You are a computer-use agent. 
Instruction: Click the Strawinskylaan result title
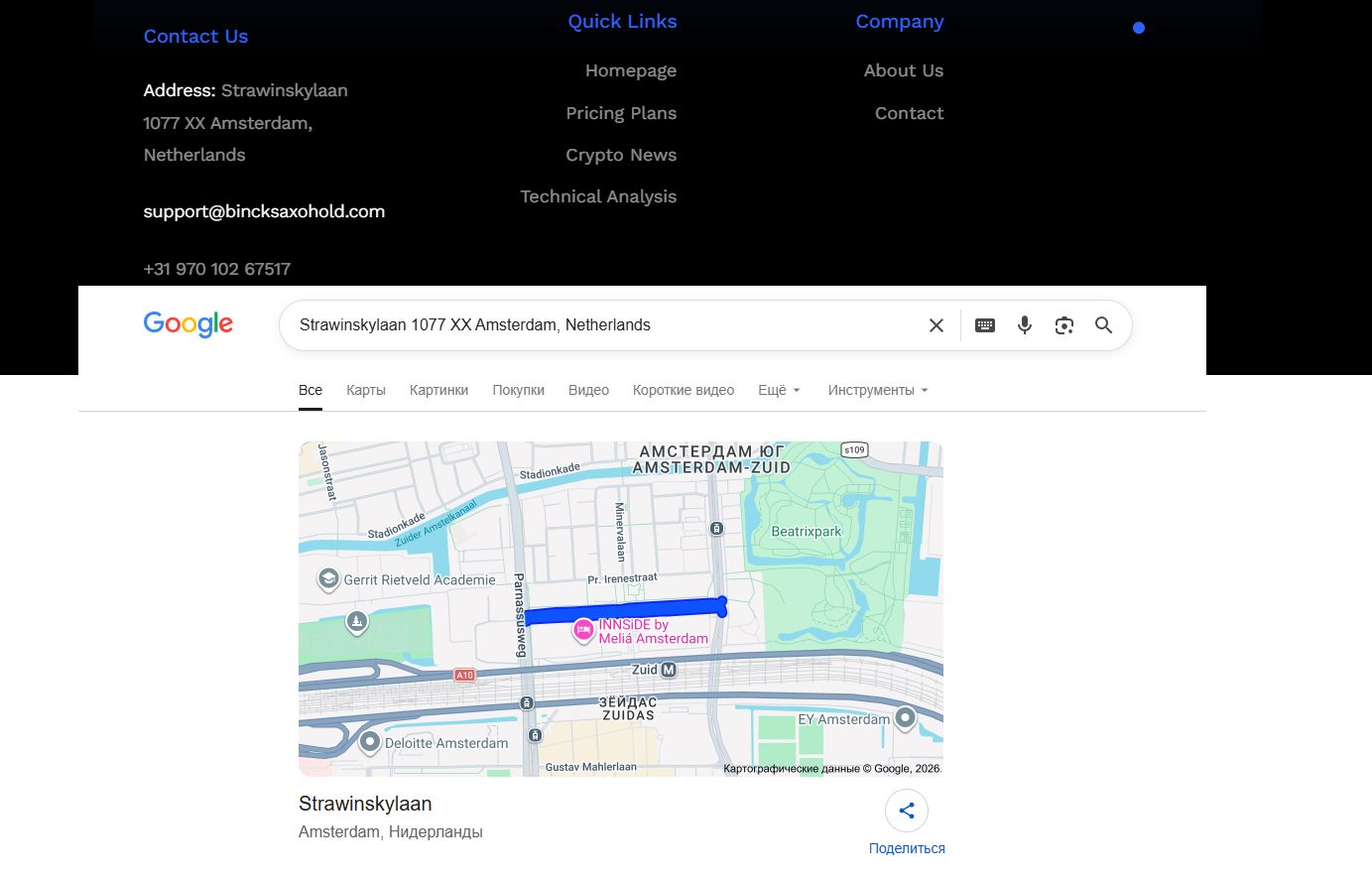(365, 804)
